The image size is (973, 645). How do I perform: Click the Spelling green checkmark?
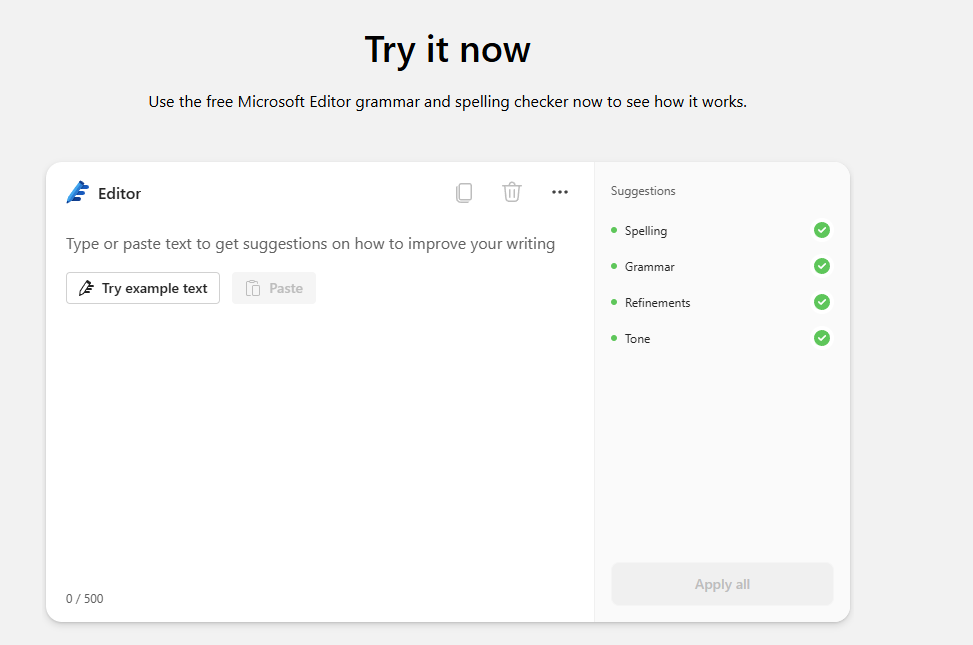point(822,230)
